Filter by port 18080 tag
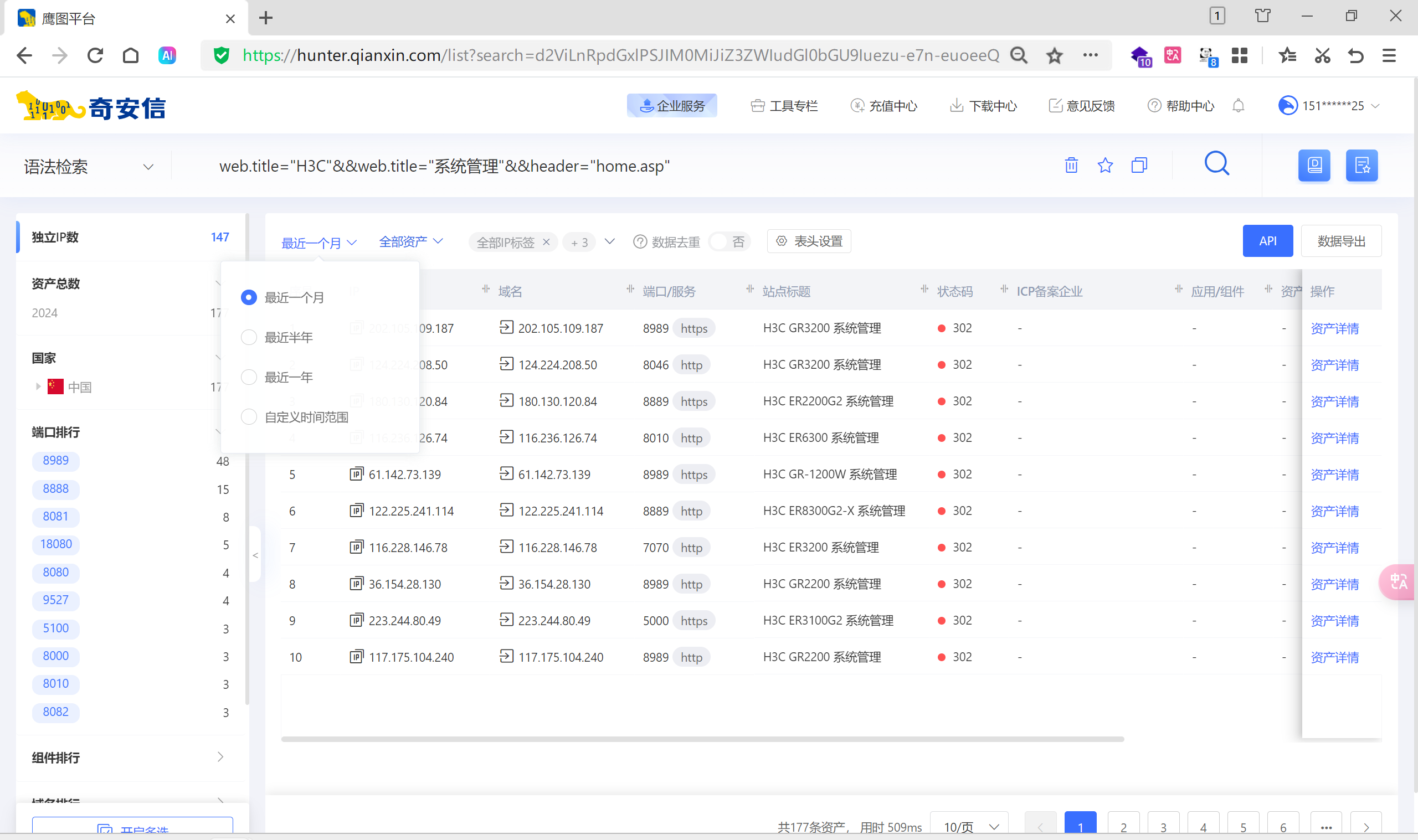 point(55,544)
